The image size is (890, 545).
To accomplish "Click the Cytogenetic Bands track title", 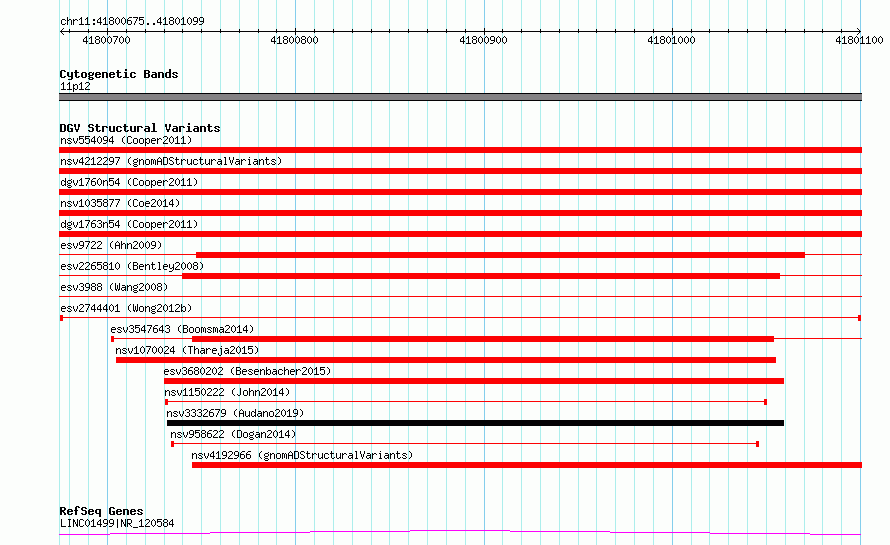I will coord(119,74).
